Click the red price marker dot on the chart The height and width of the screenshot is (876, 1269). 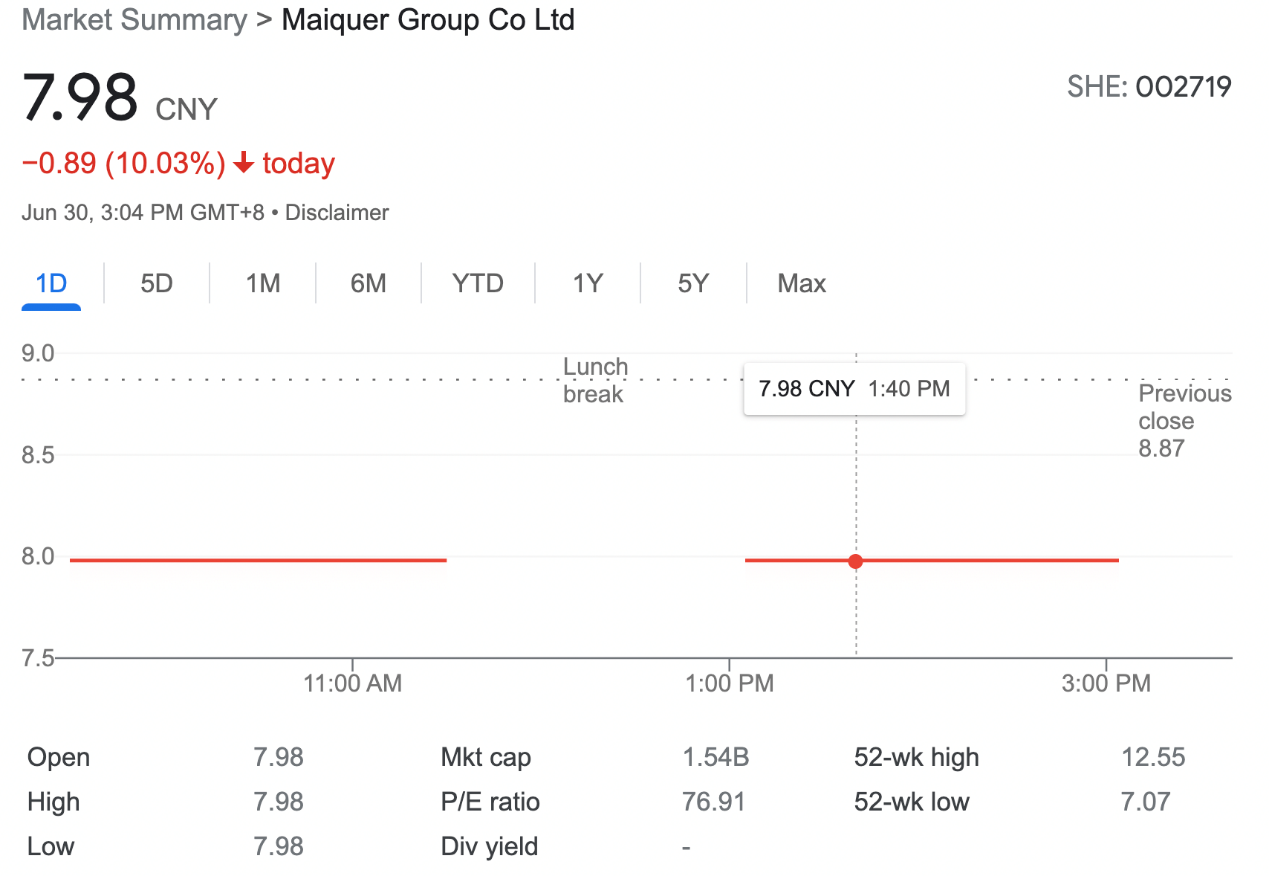[855, 561]
